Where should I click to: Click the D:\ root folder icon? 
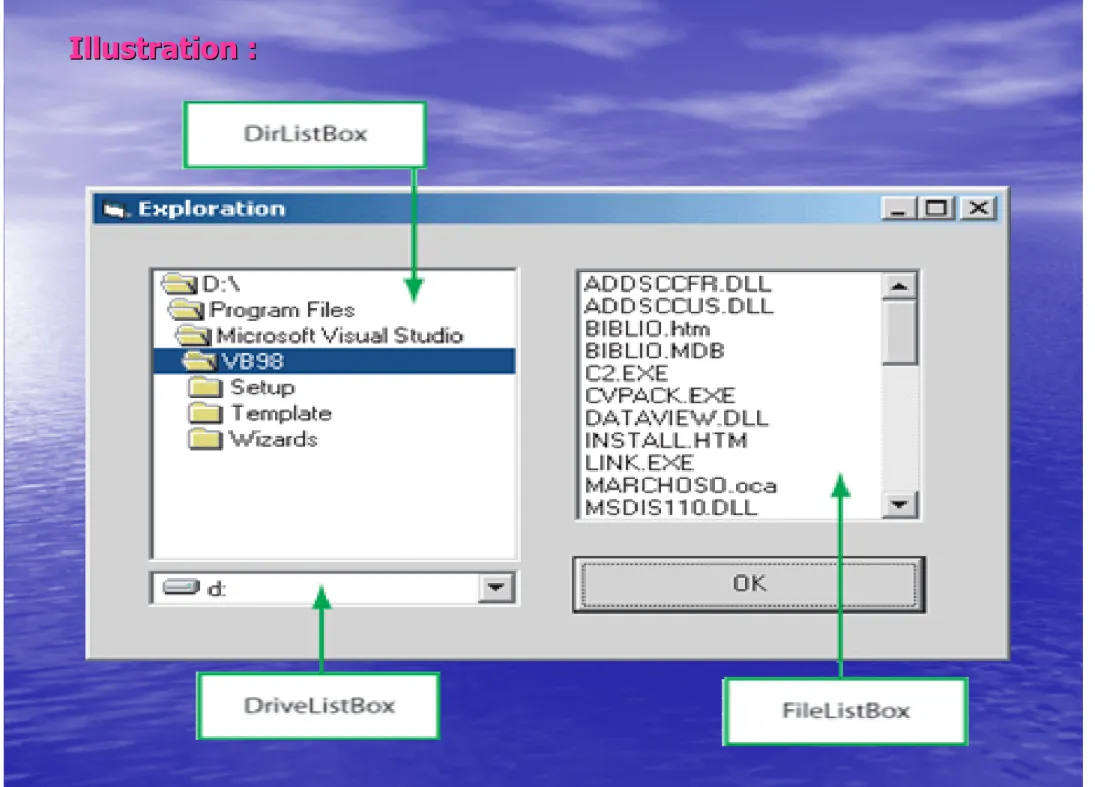point(179,284)
